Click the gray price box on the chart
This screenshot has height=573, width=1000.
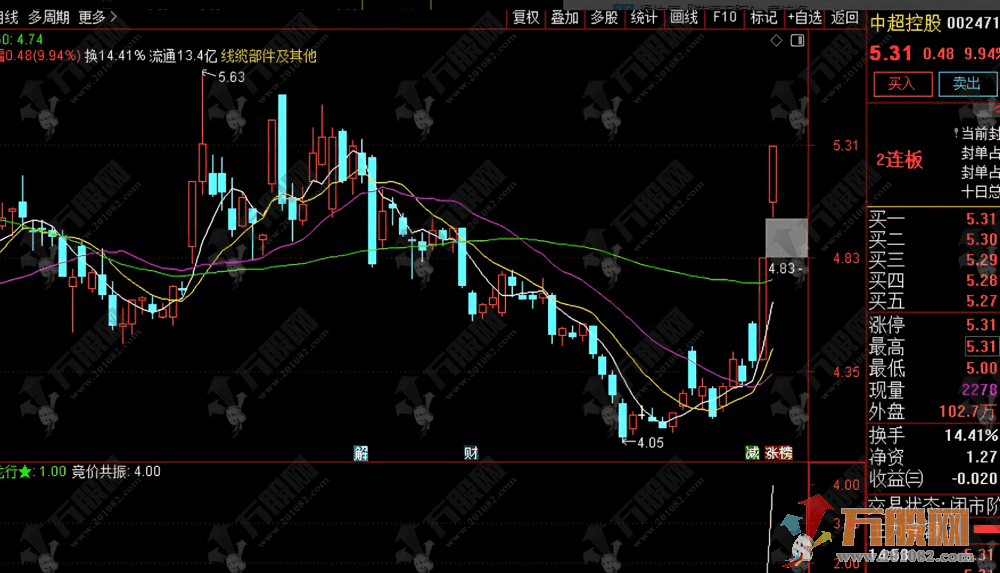coord(786,237)
